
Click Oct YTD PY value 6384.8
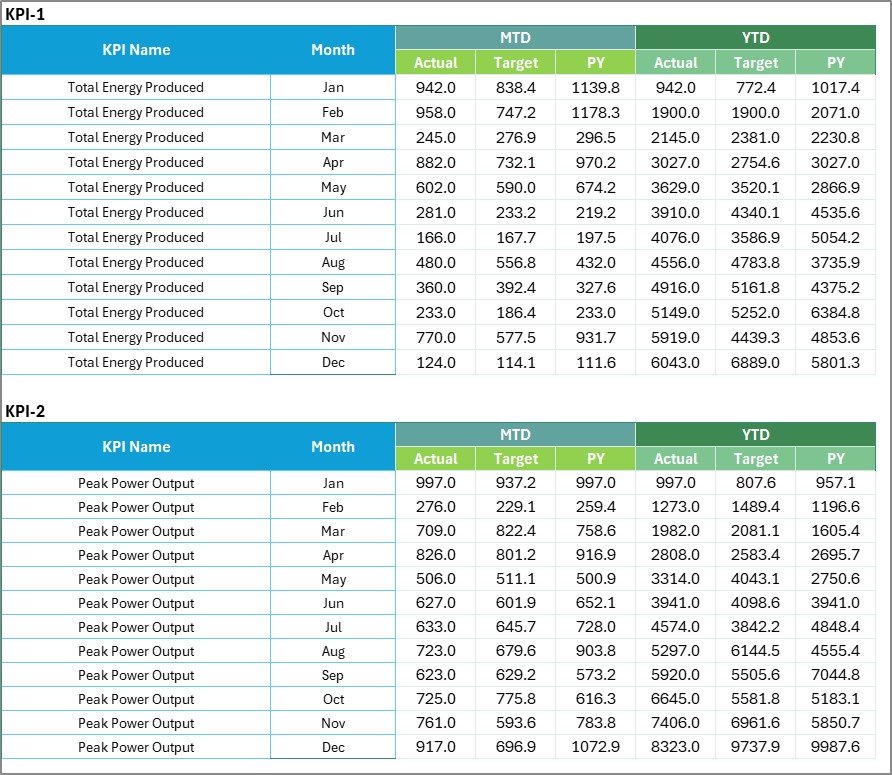coord(836,313)
